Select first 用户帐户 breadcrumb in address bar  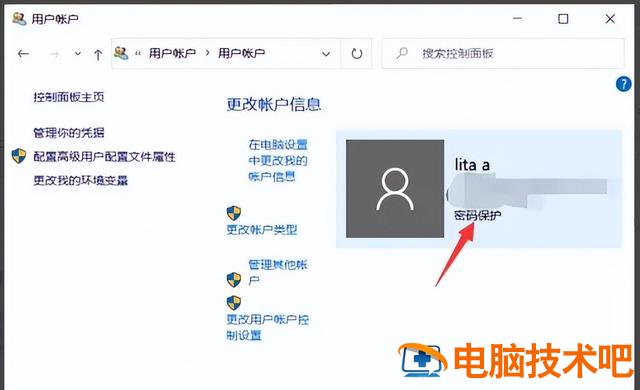tap(172, 53)
